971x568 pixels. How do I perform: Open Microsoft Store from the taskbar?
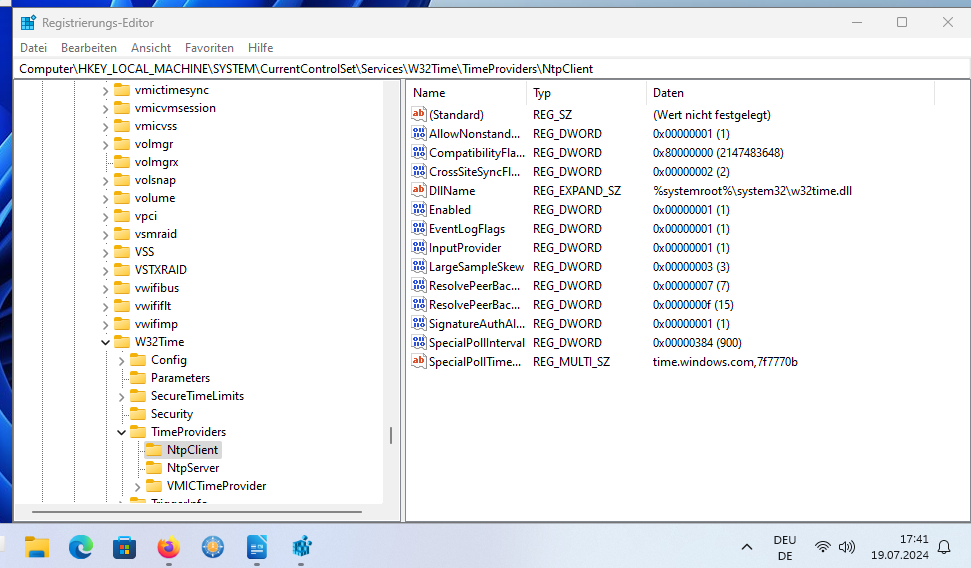124,547
